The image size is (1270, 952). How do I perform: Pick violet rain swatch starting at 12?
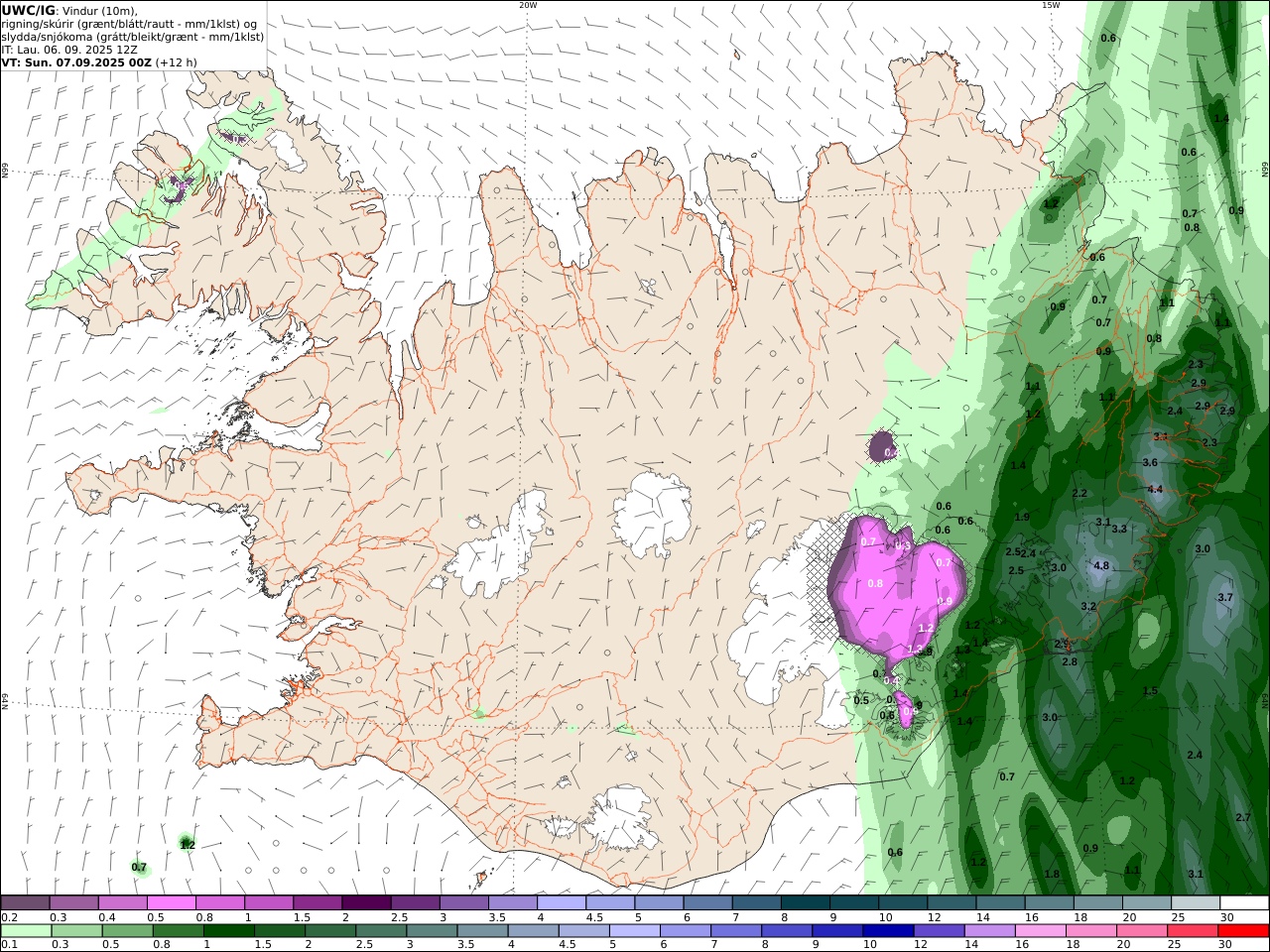tap(940, 931)
